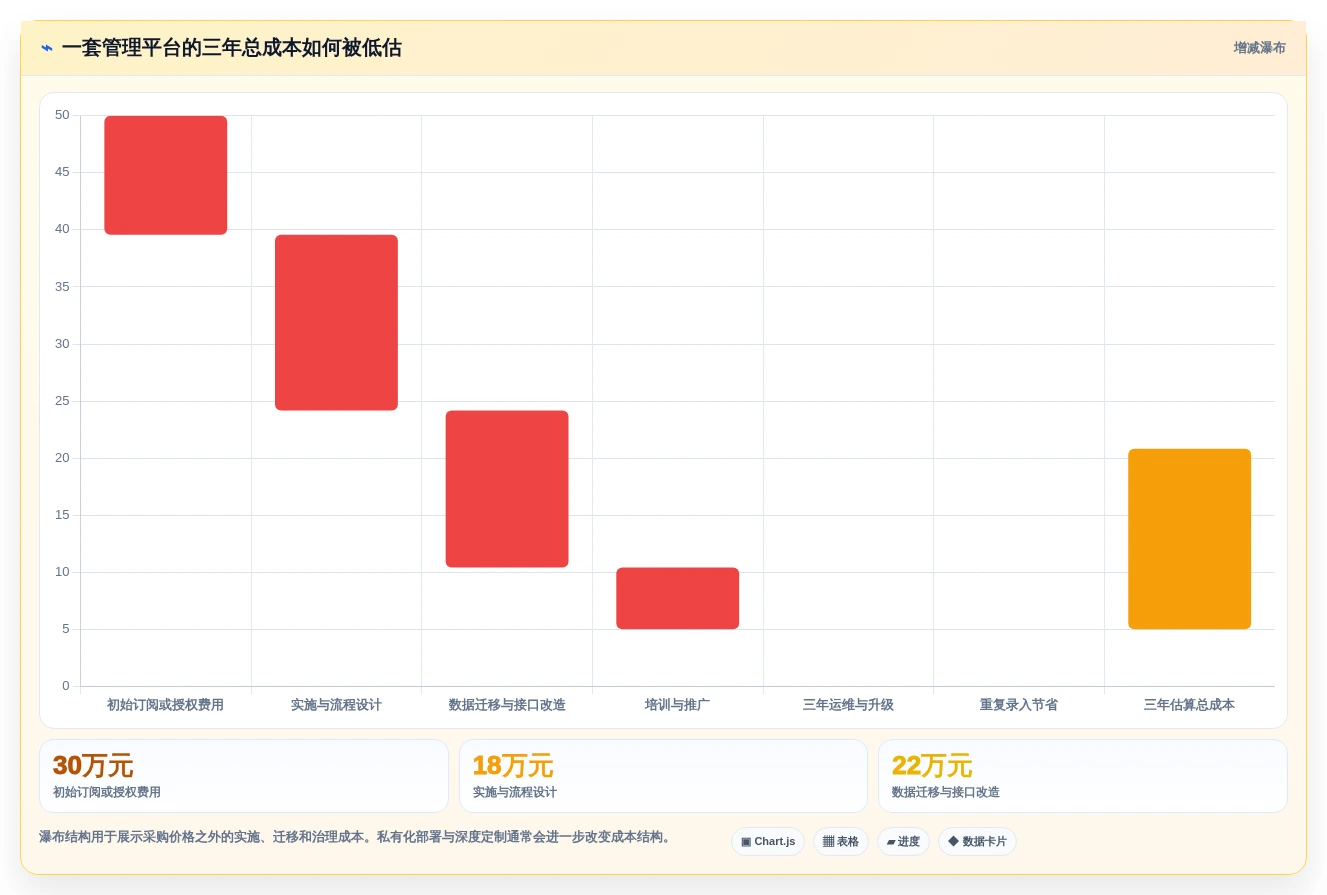The height and width of the screenshot is (895, 1327).
Task: Click the lightning icon beside the title
Action: point(47,48)
